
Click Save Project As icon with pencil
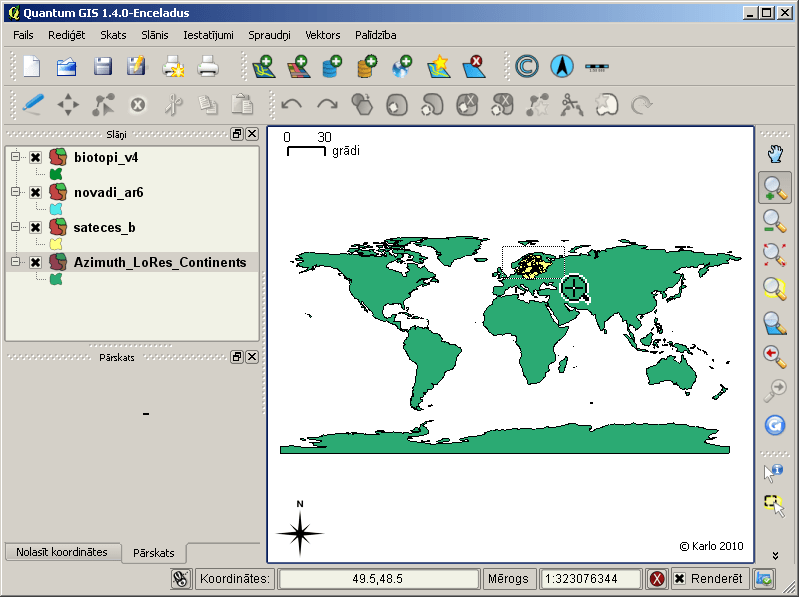pyautogui.click(x=136, y=67)
